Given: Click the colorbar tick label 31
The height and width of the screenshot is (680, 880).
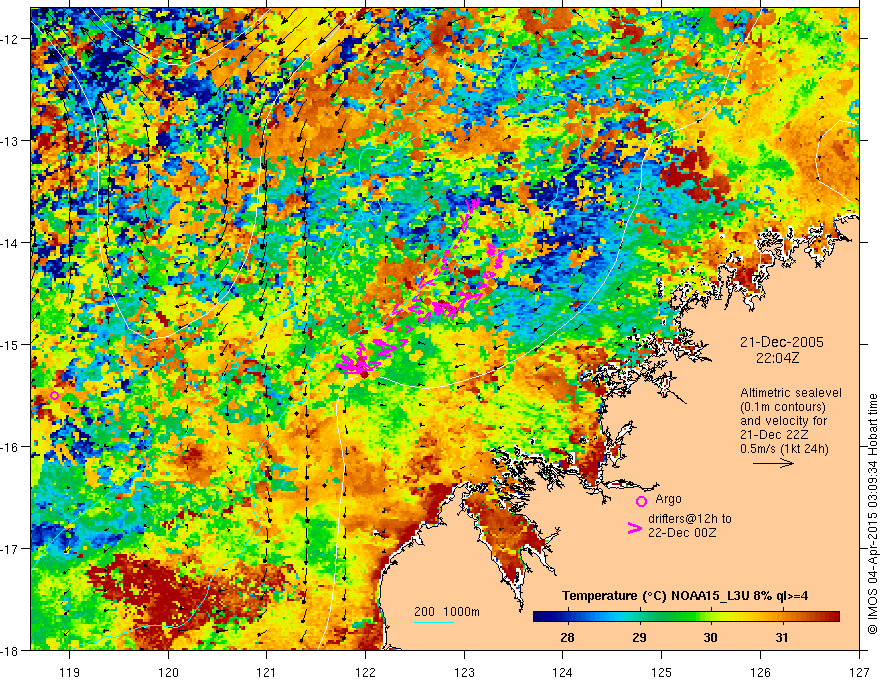Looking at the screenshot, I should (x=782, y=637).
